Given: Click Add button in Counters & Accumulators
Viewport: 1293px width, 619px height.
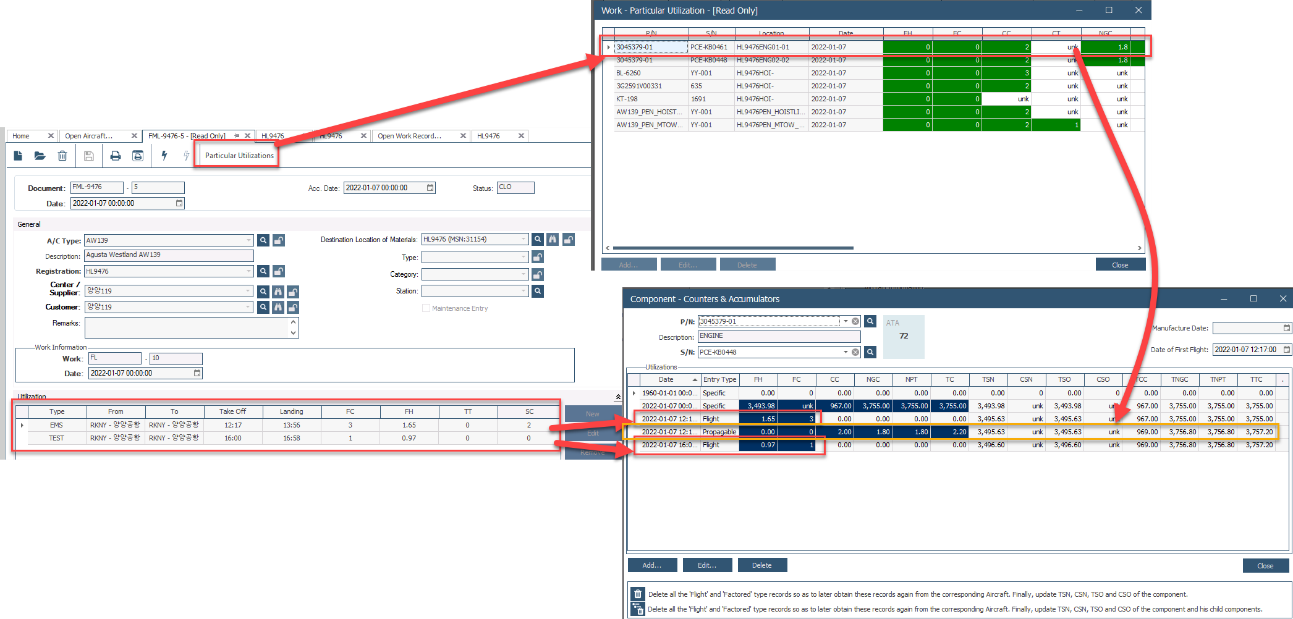Looking at the screenshot, I should point(652,565).
